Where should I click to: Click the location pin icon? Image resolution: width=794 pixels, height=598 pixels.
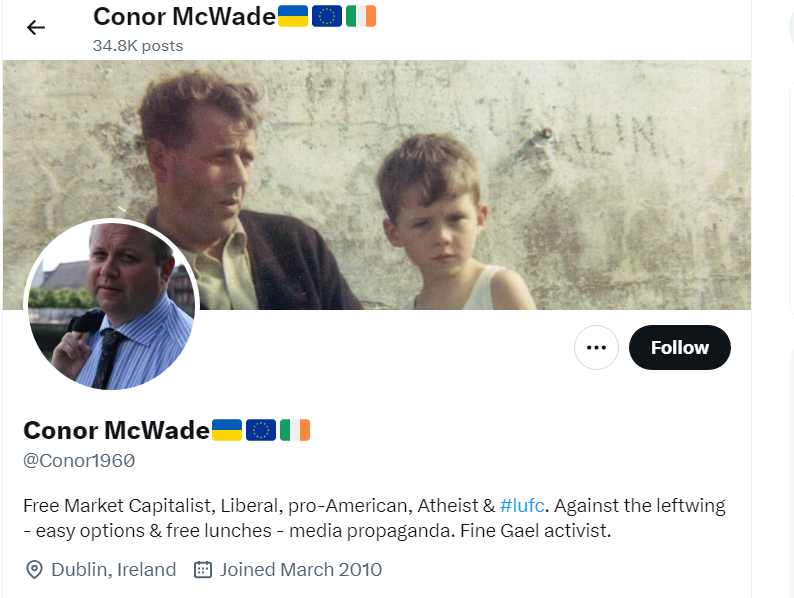(x=34, y=570)
